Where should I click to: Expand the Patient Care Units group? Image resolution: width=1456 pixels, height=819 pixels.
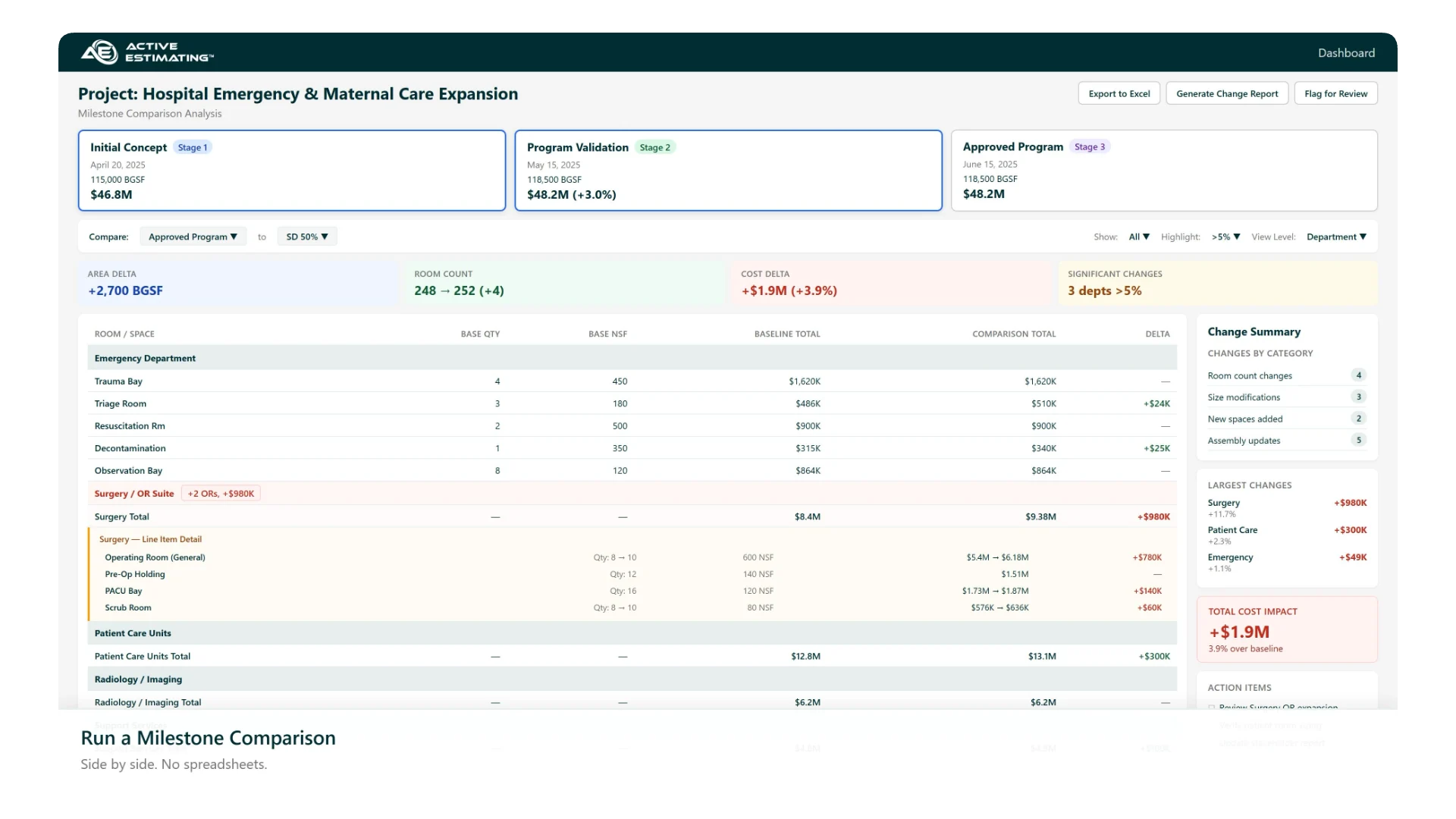pyautogui.click(x=133, y=633)
